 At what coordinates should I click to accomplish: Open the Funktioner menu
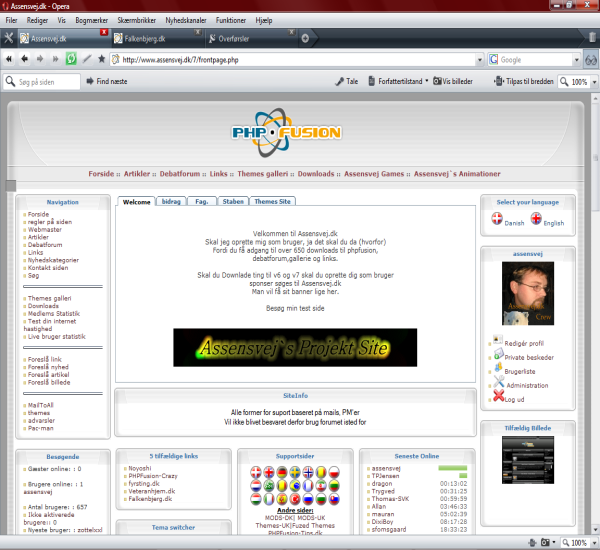[x=230, y=20]
